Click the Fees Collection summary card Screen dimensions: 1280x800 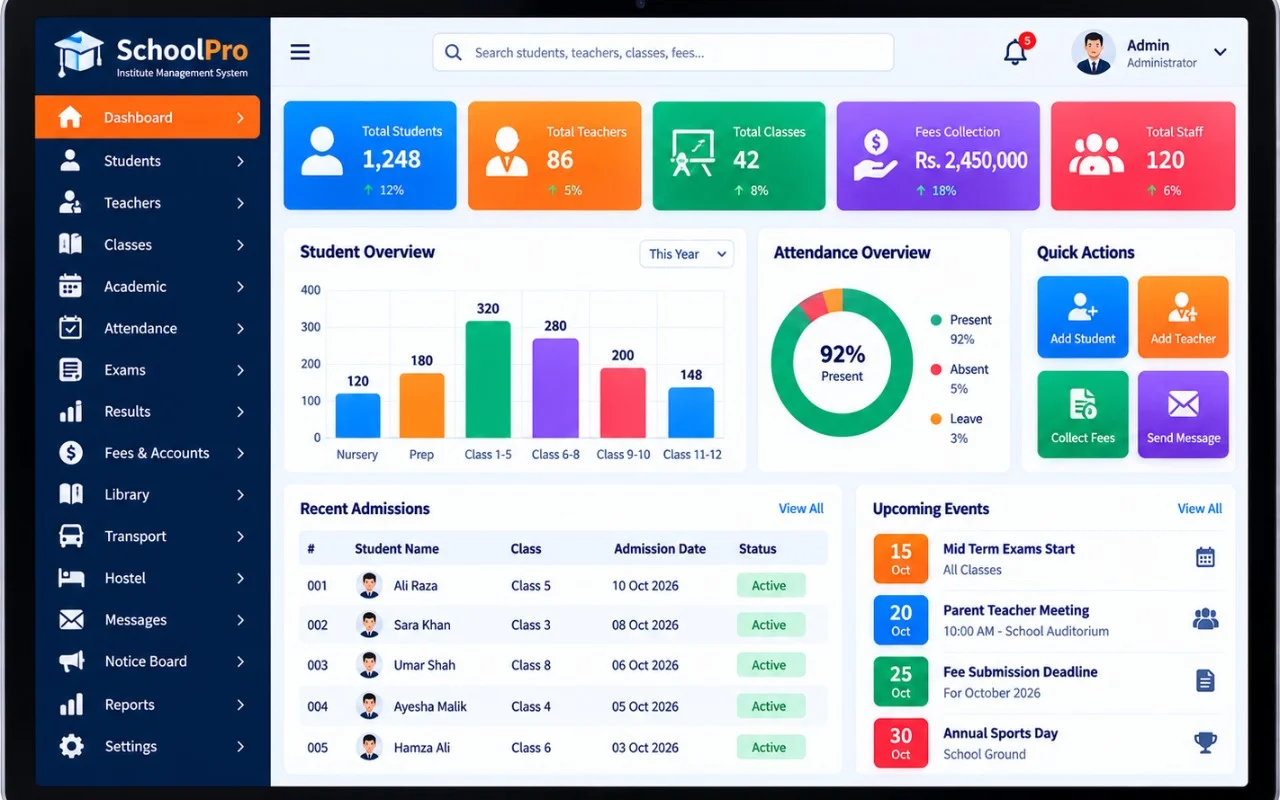938,156
